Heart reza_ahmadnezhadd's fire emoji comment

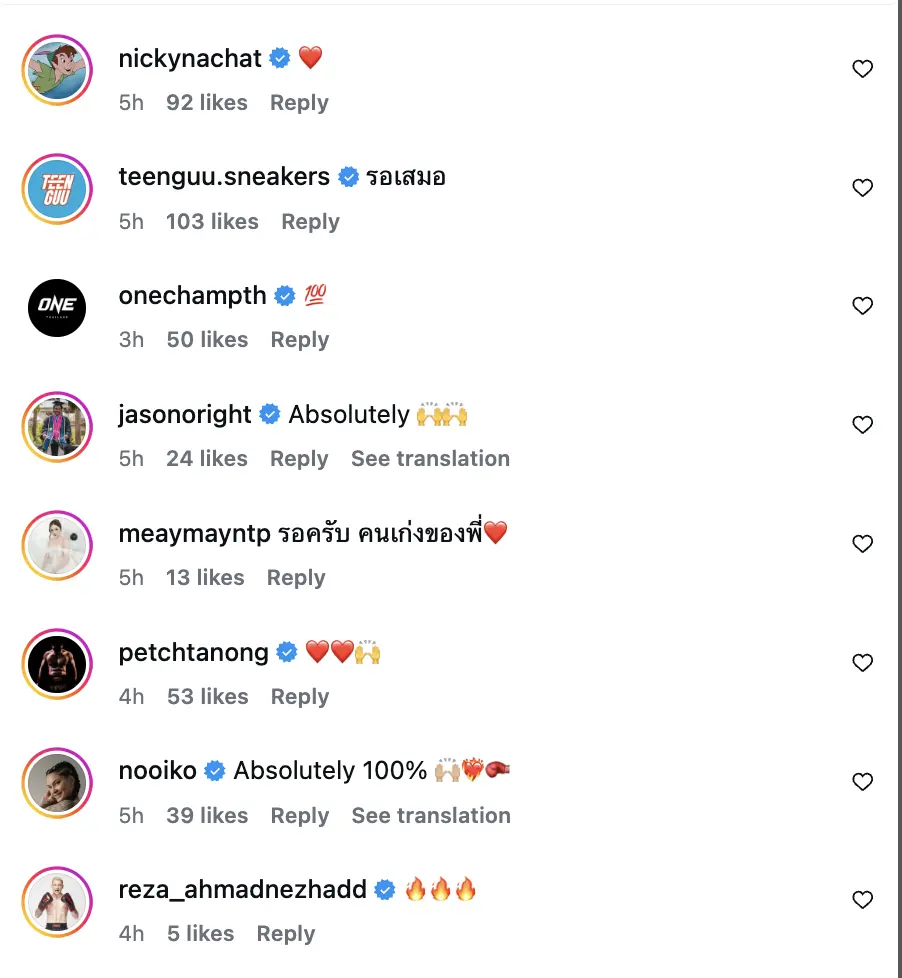coord(862,900)
